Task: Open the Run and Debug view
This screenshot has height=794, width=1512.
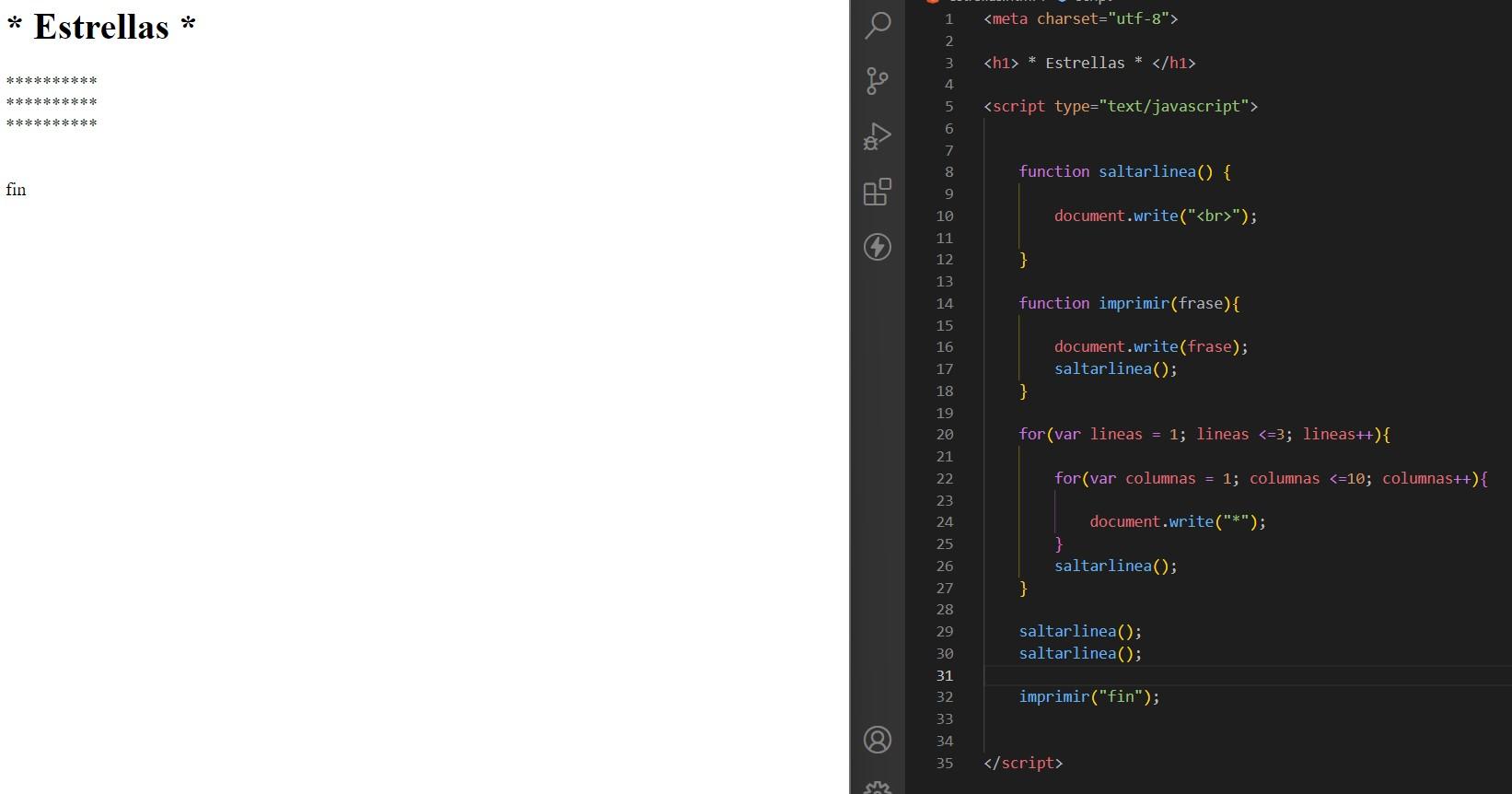Action: pos(878,136)
